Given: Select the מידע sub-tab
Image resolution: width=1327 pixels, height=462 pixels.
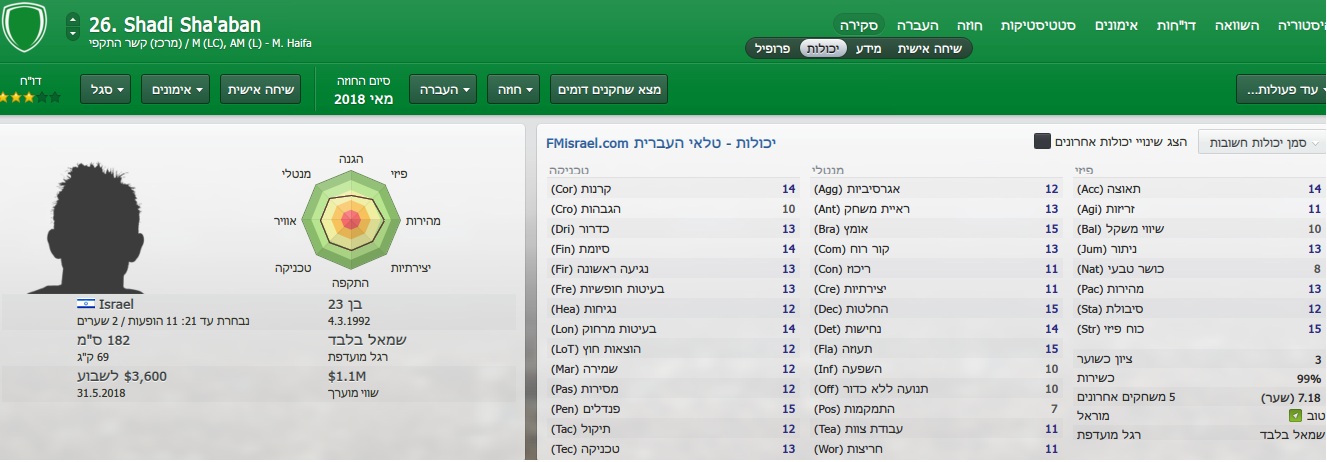Looking at the screenshot, I should tap(869, 48).
